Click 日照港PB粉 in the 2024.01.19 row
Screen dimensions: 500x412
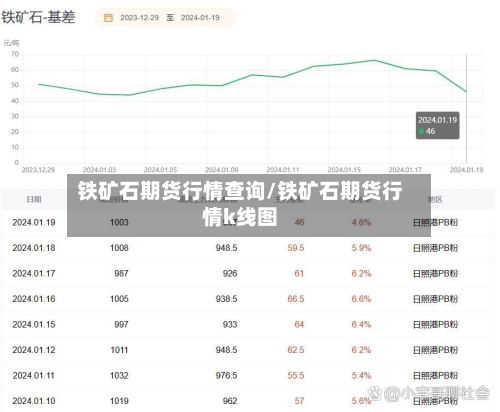pyautogui.click(x=435, y=223)
